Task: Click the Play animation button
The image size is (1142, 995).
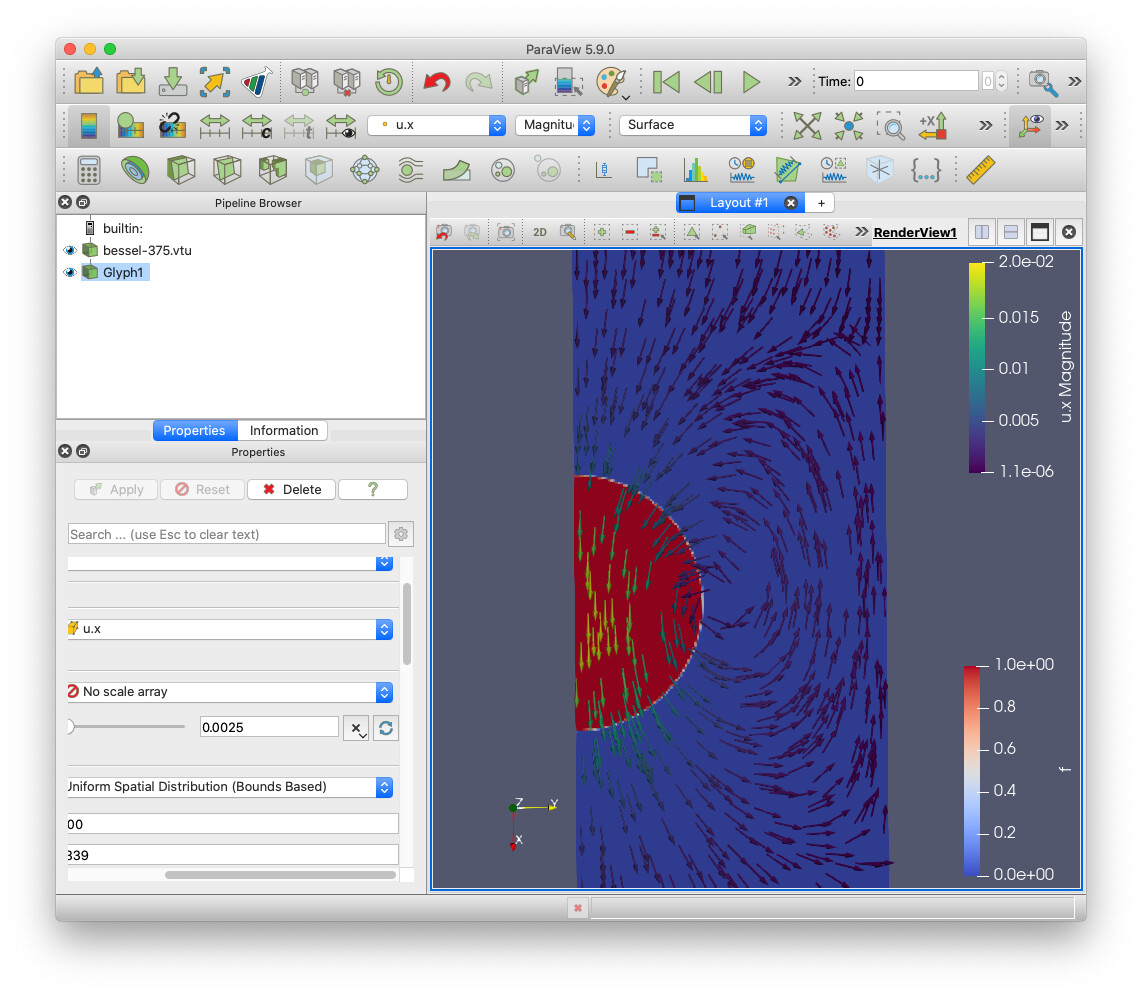Action: tap(751, 82)
